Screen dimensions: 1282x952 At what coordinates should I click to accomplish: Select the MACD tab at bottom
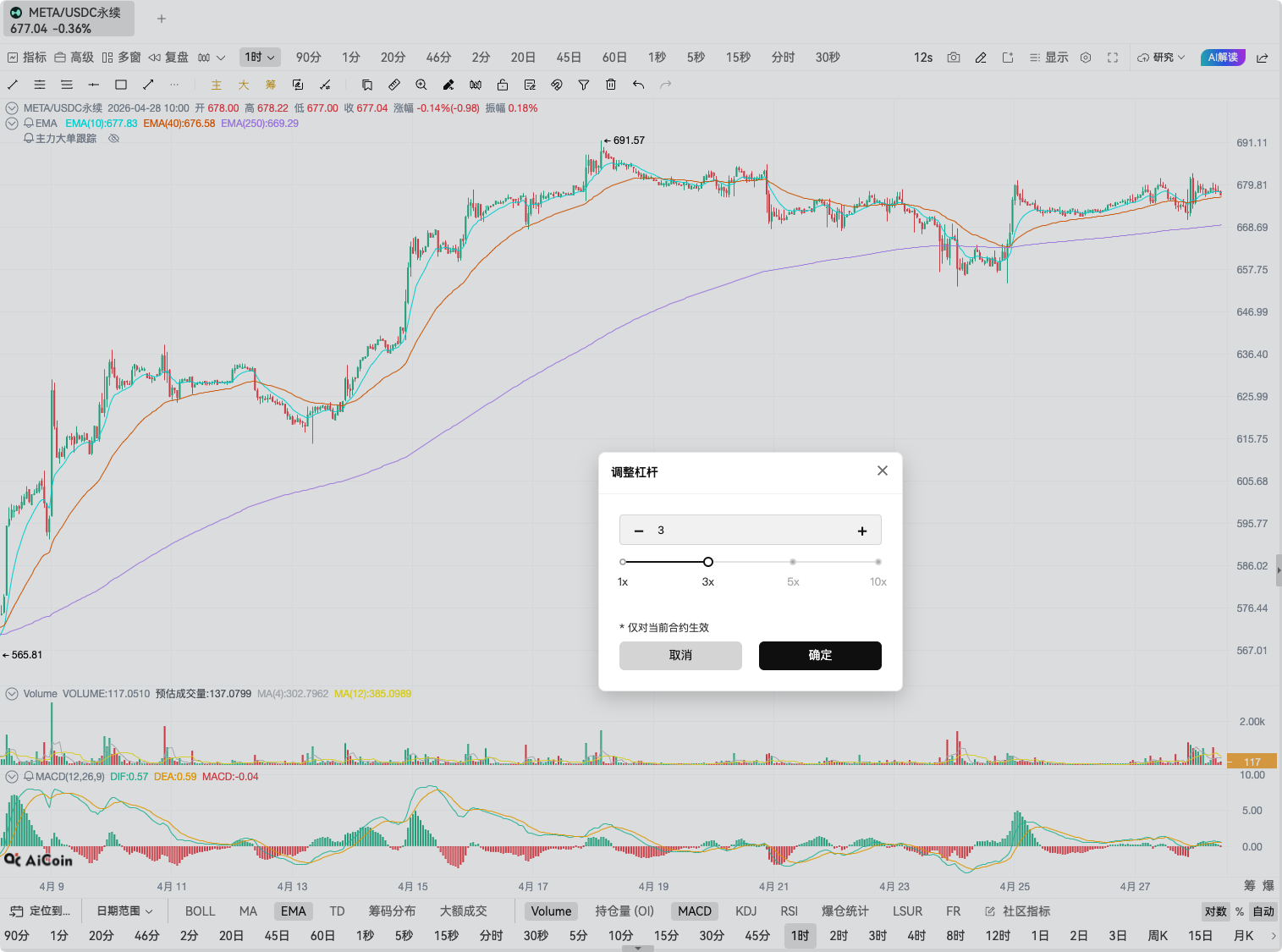coord(694,911)
